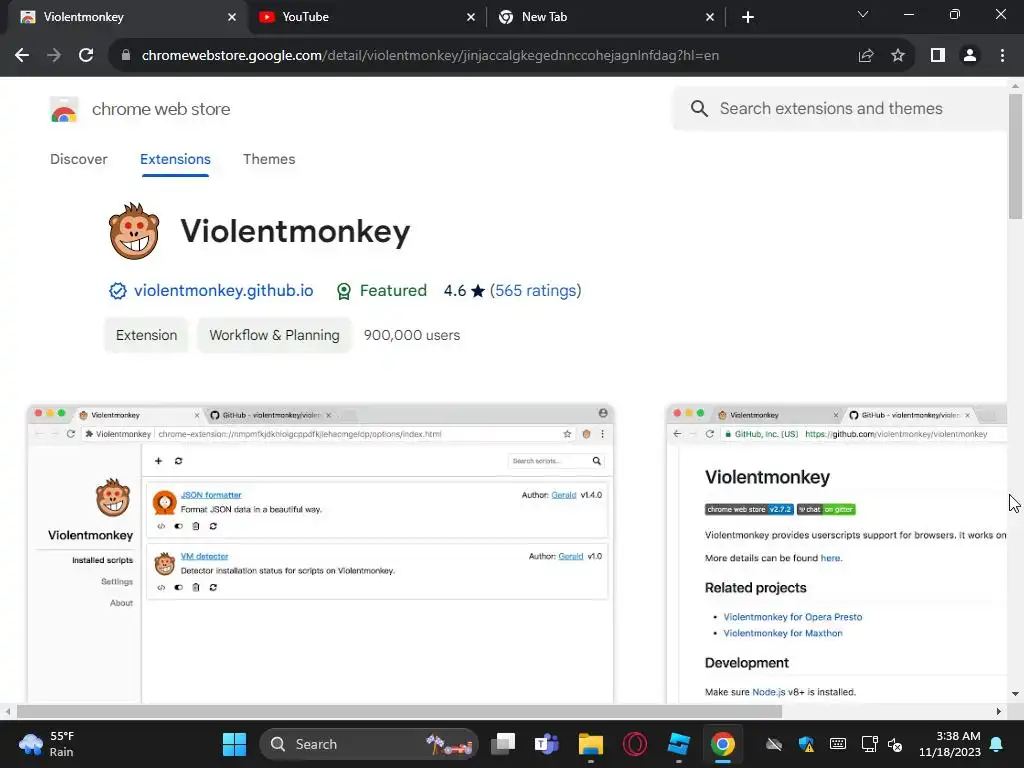Open Task View from the taskbar
Screen dimensions: 1024x768
[504, 744]
